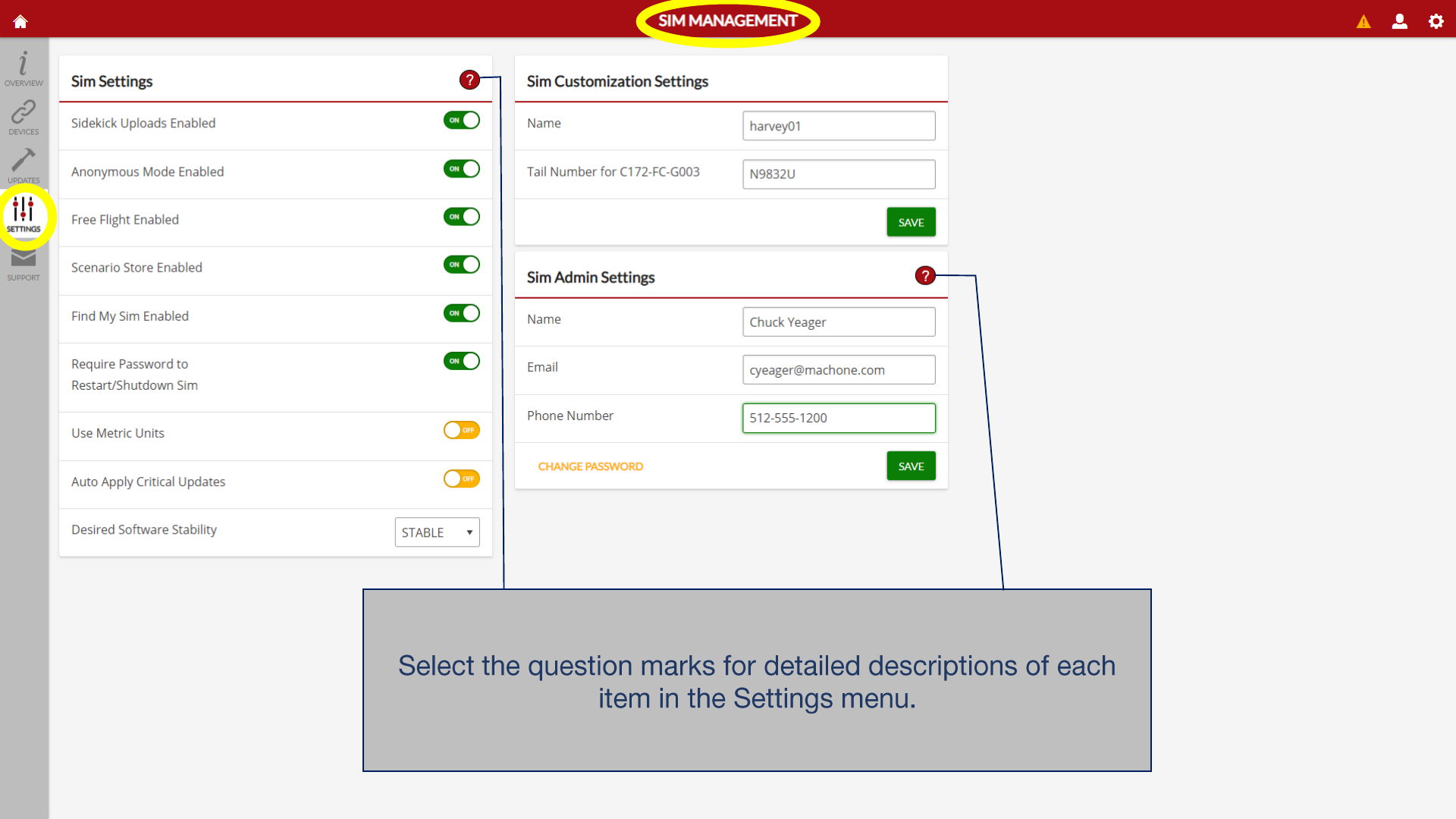
Task: Click the admin Email input field
Action: pos(839,370)
